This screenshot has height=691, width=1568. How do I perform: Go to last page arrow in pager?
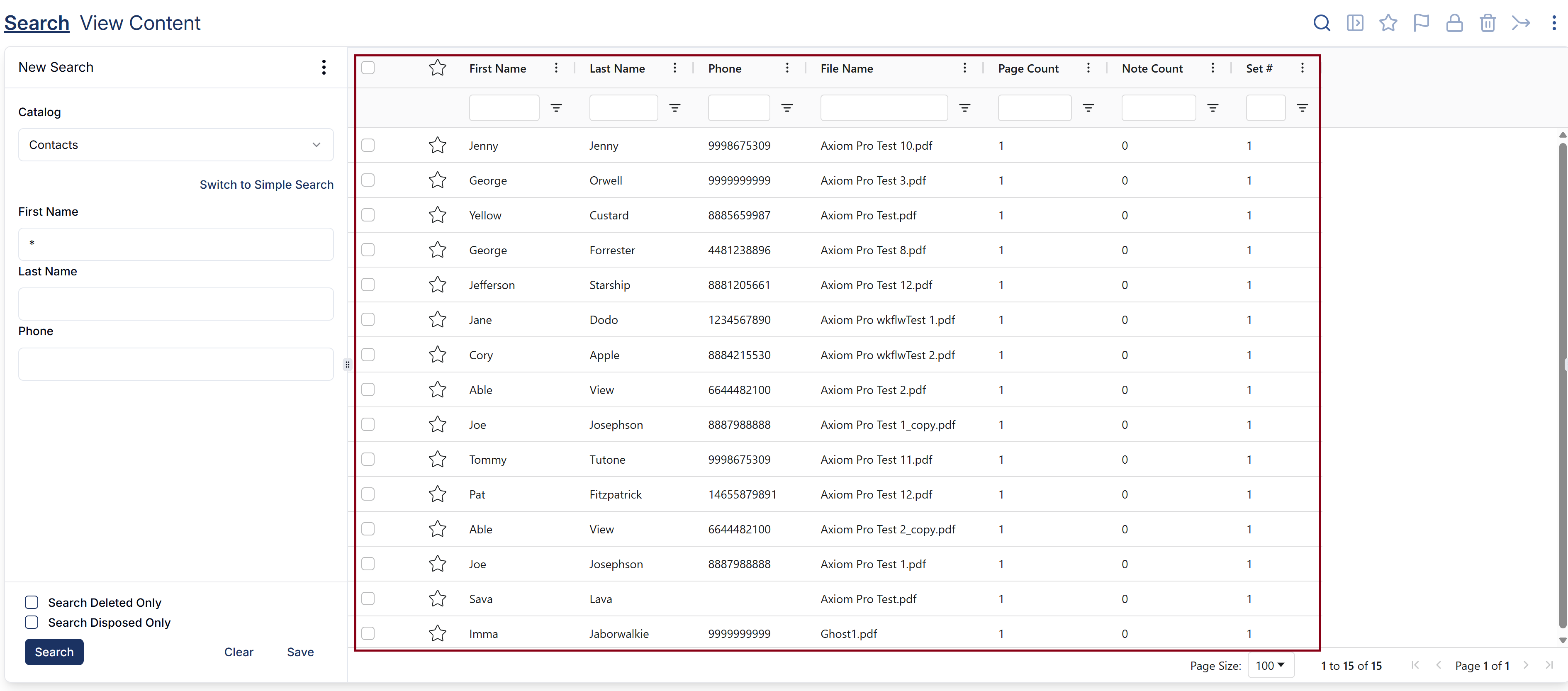click(x=1549, y=665)
